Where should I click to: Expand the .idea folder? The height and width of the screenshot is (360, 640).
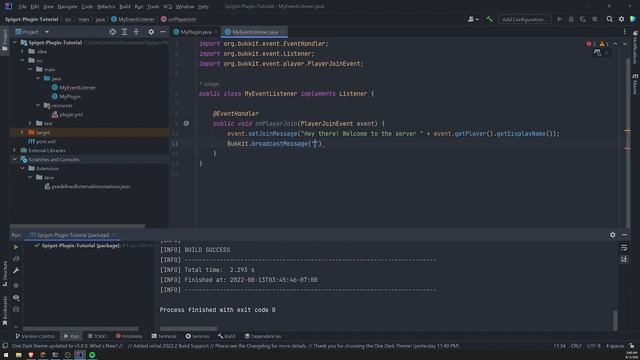click(x=22, y=51)
